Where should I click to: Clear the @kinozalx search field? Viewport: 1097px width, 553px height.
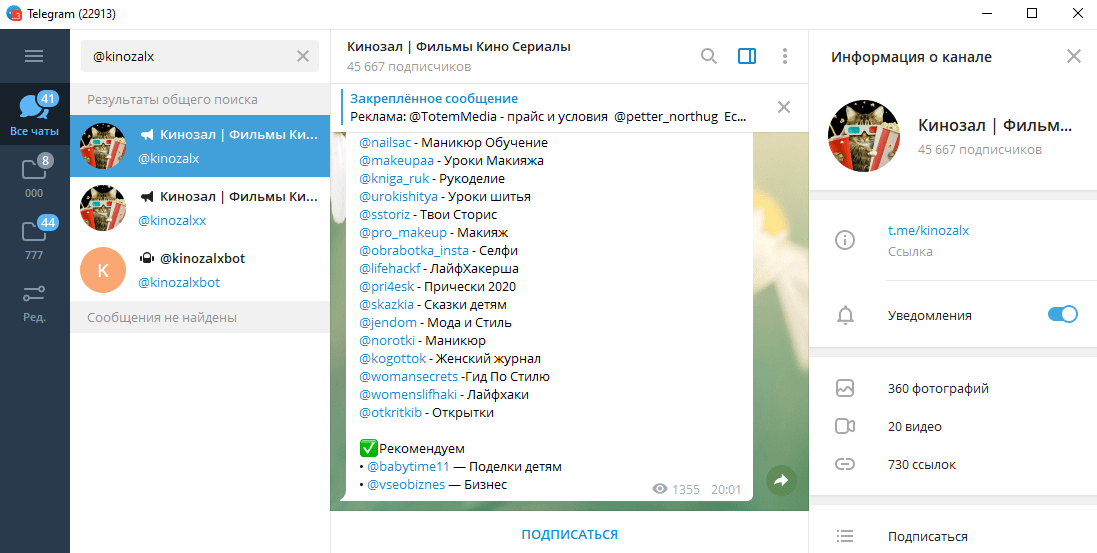[x=303, y=56]
